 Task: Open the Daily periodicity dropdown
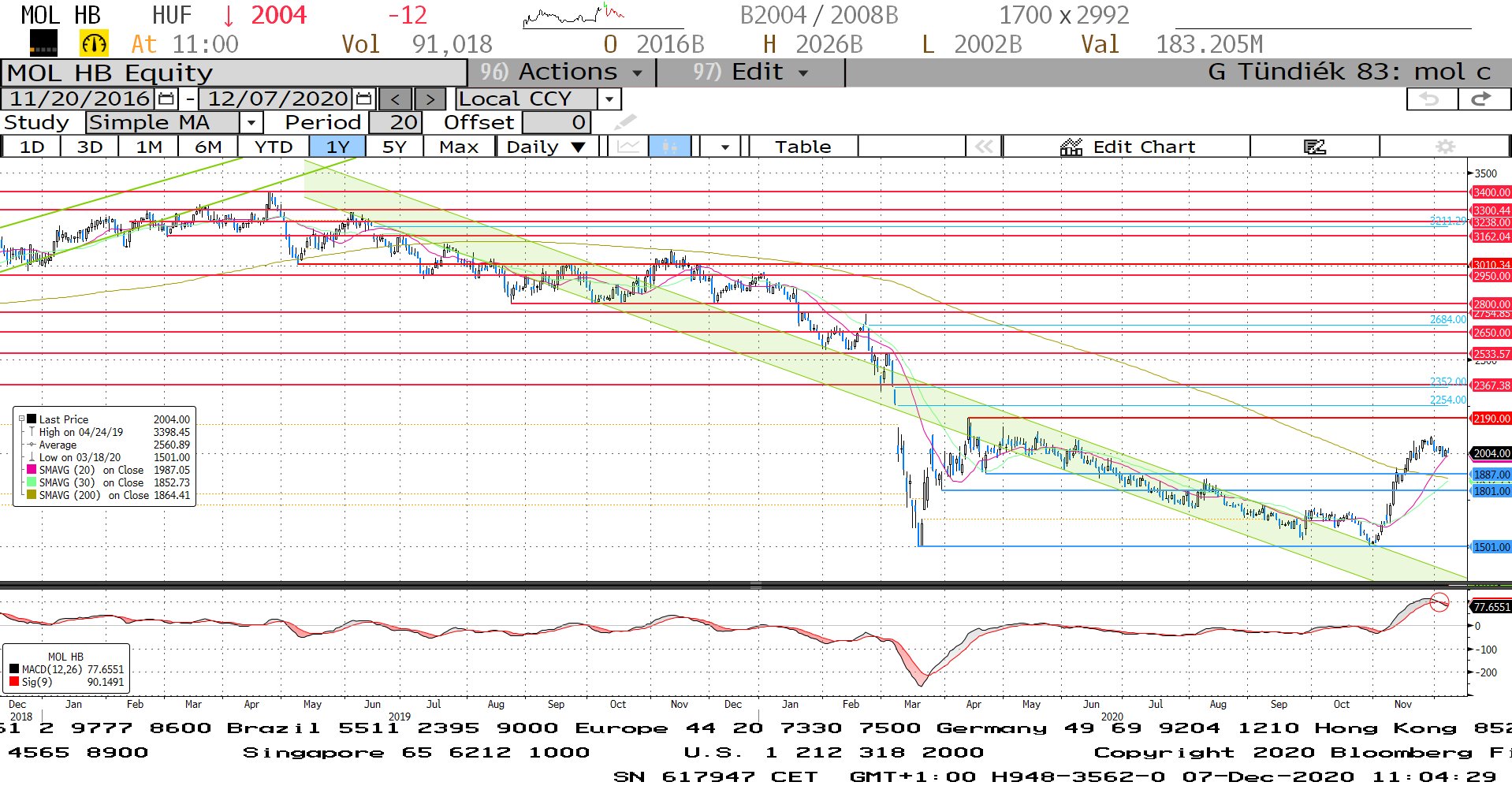tap(546, 147)
